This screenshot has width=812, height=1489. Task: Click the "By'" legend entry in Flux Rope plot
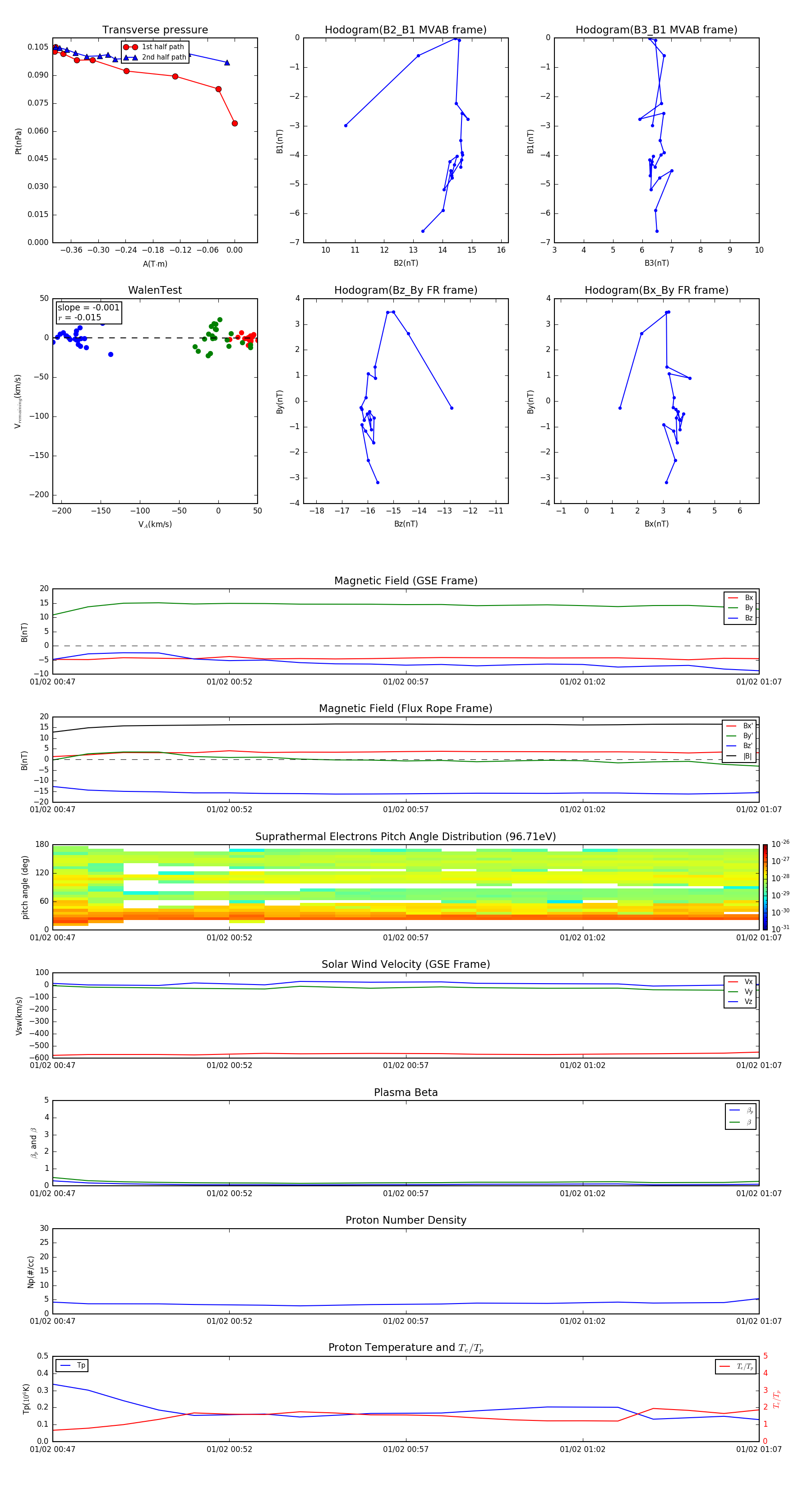(740, 736)
